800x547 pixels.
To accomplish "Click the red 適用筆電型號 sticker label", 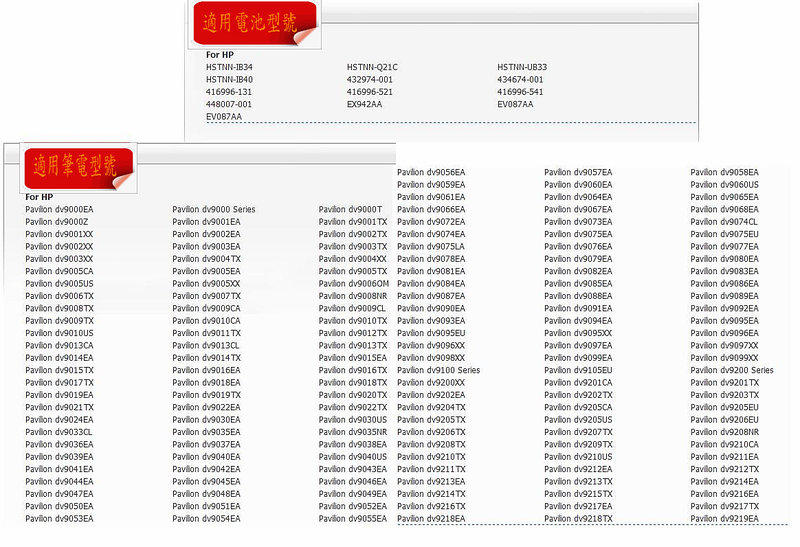I will (79, 168).
